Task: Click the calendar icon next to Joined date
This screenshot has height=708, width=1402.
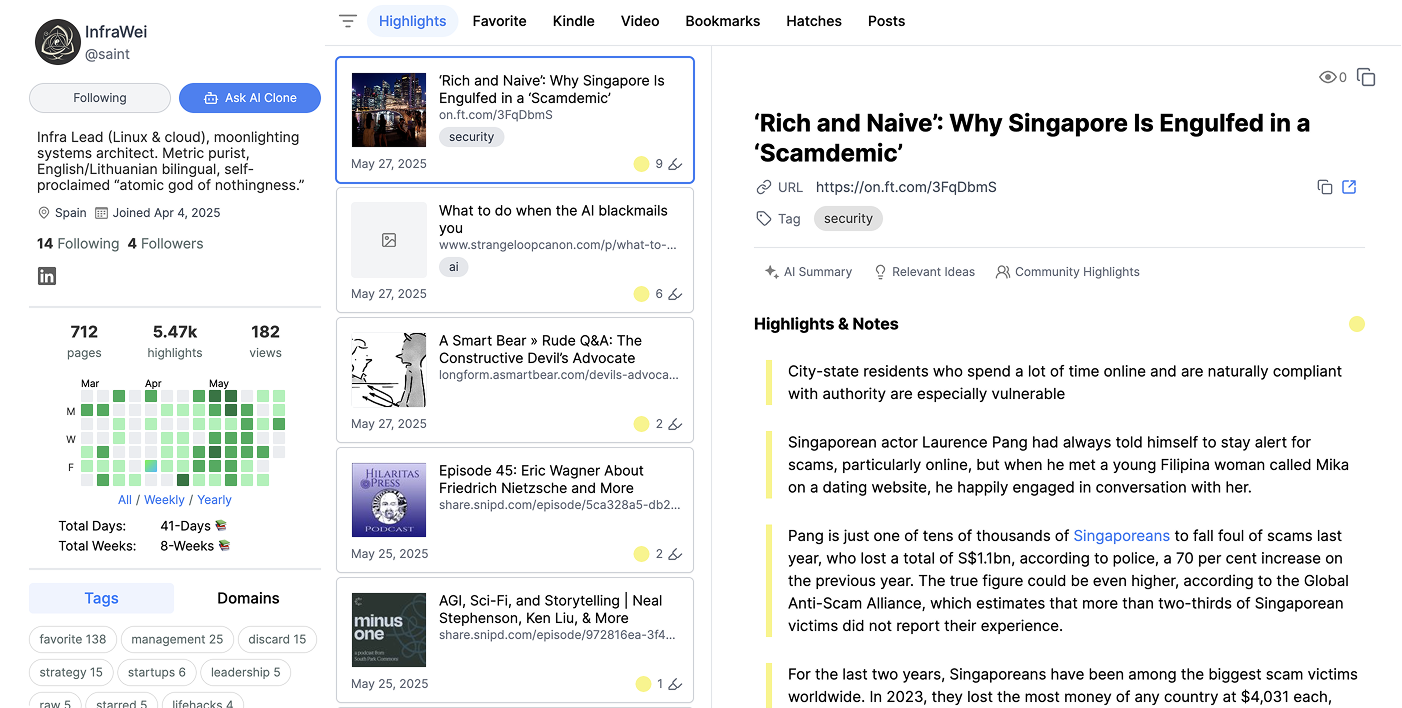Action: [x=101, y=213]
